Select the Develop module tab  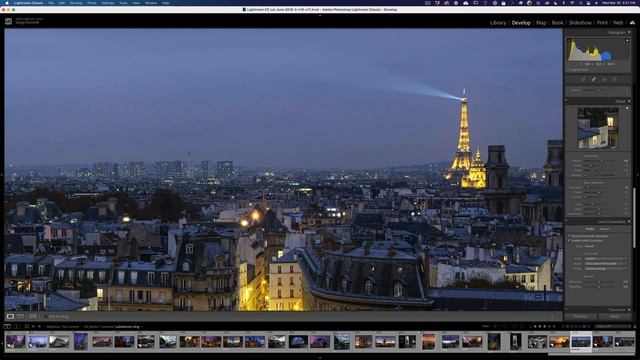click(521, 23)
